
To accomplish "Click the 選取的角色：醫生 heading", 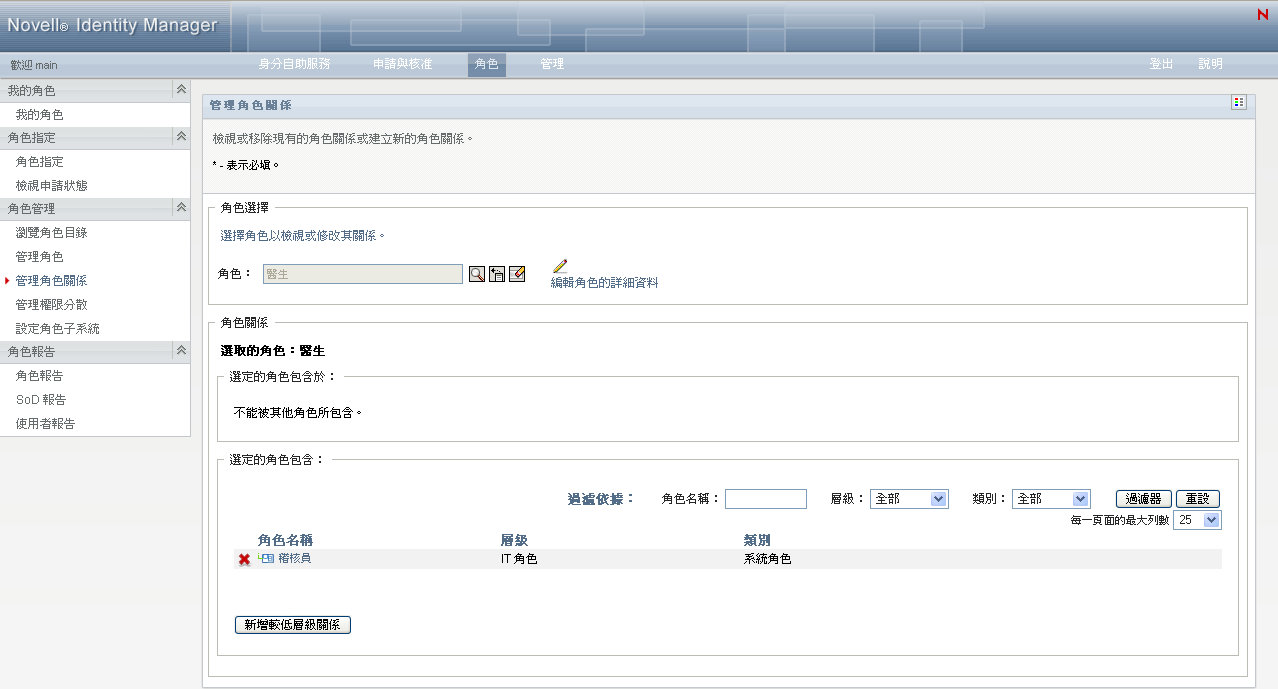I will click(x=273, y=351).
